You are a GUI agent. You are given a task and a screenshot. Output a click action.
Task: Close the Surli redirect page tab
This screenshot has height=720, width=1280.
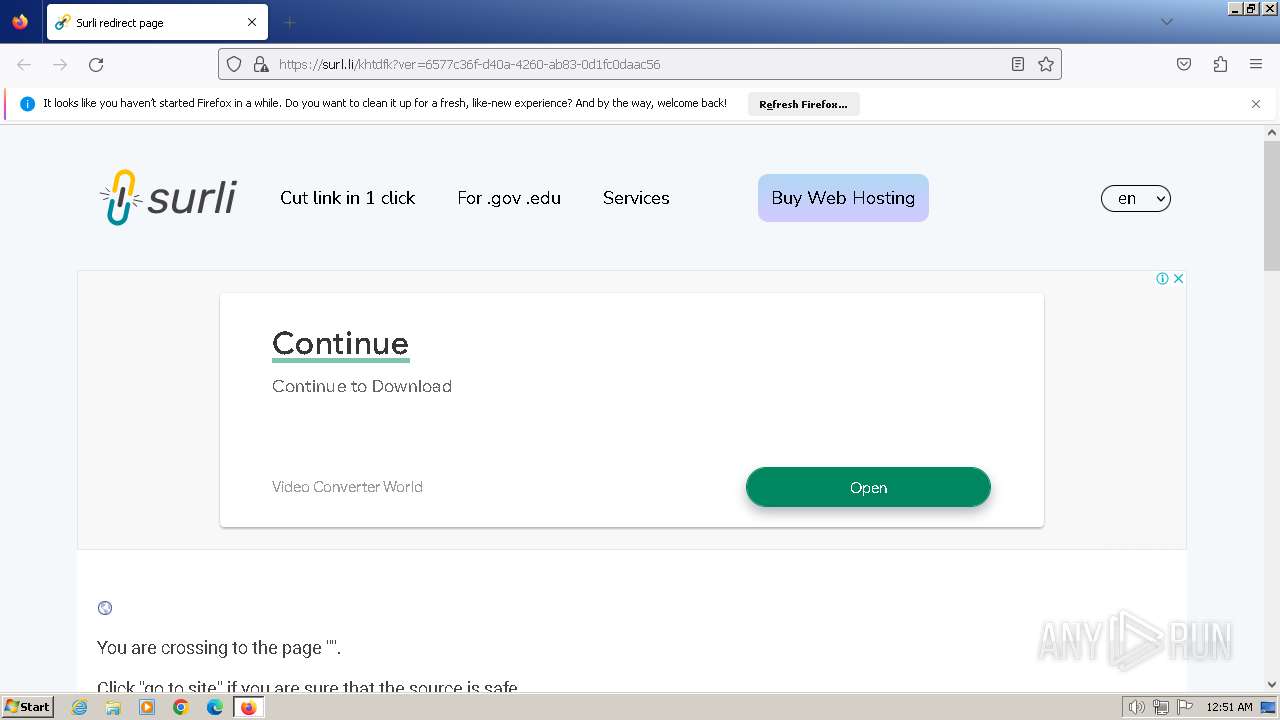pos(252,22)
